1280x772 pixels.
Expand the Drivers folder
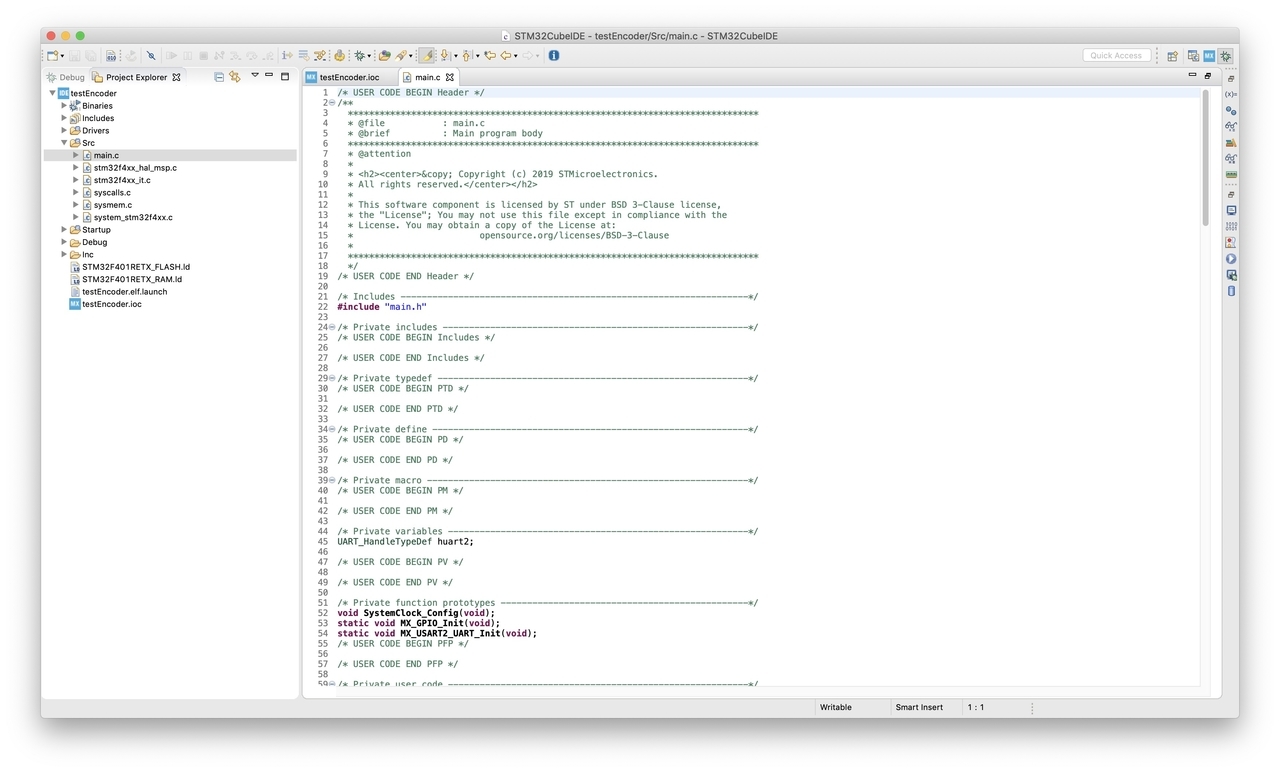click(64, 130)
